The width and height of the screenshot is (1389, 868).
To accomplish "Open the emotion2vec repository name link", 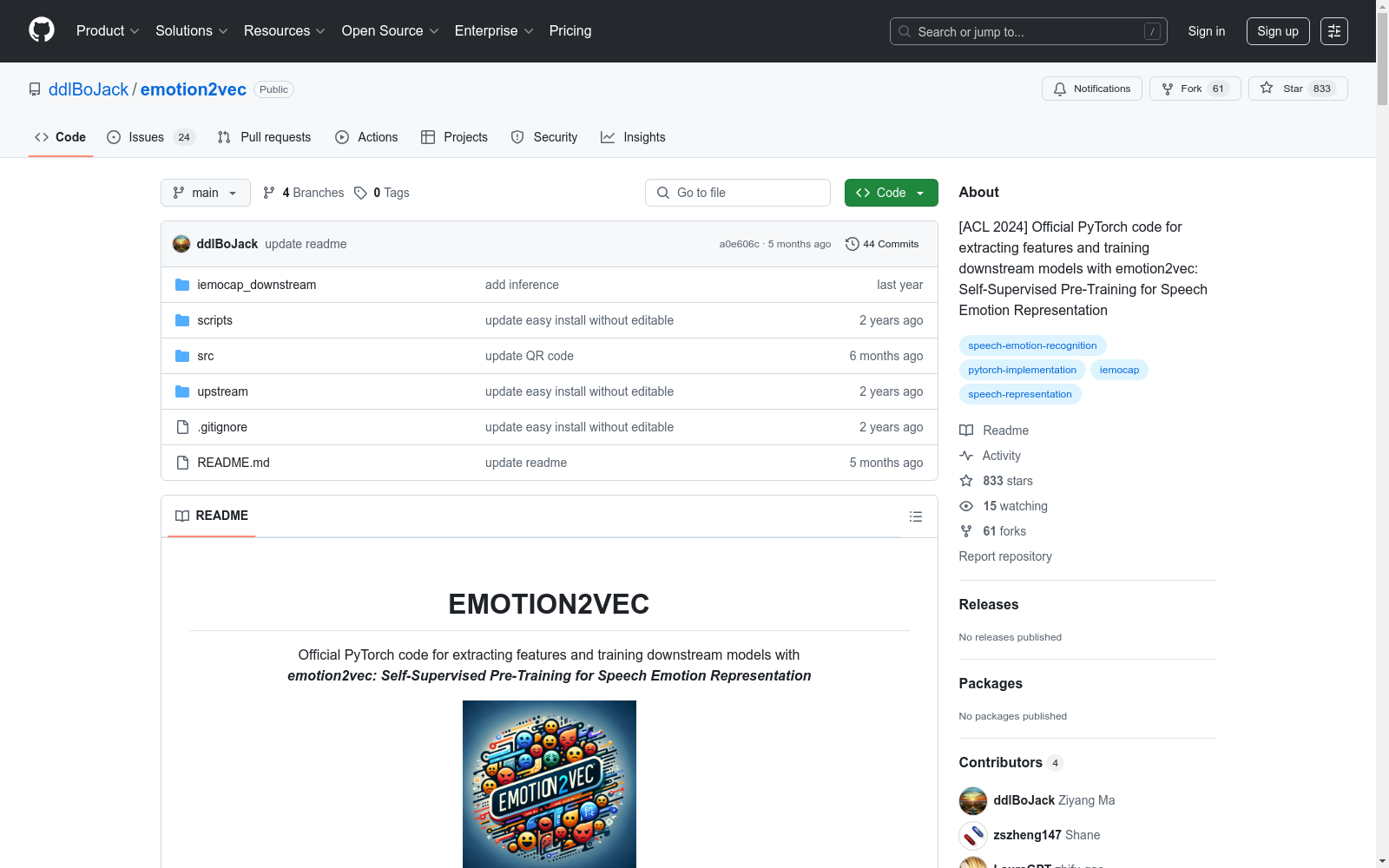I will pos(194,89).
